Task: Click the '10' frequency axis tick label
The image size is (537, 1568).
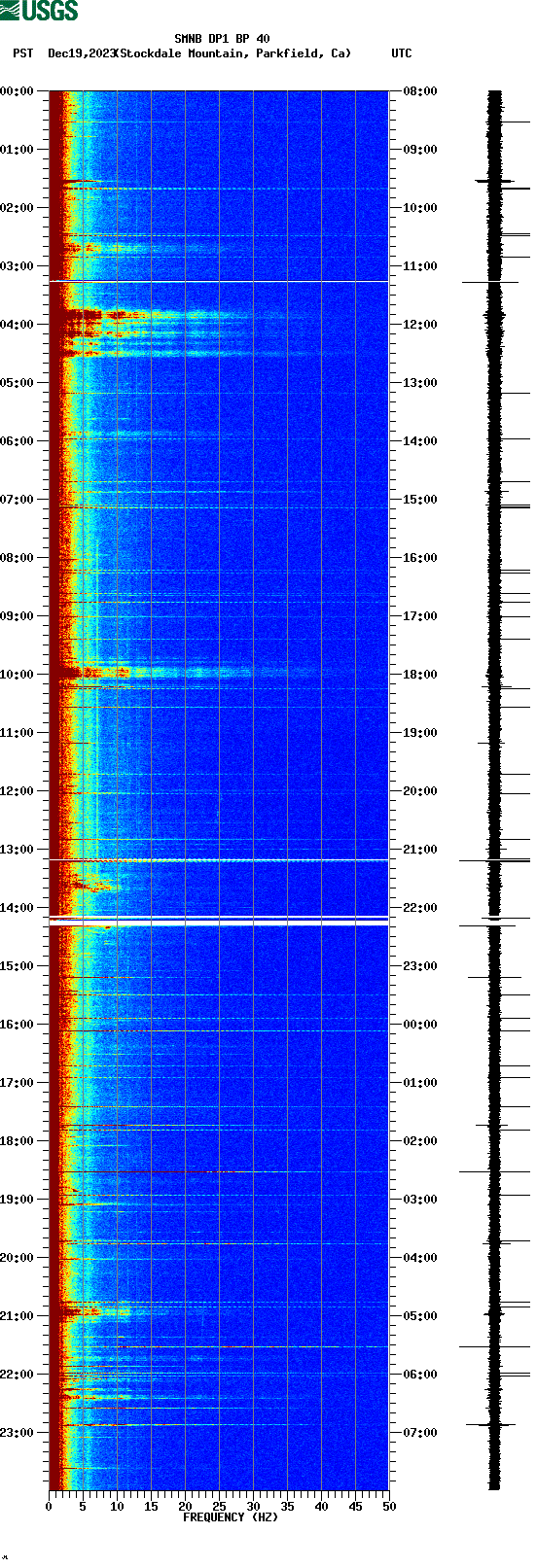Action: pyautogui.click(x=117, y=1507)
